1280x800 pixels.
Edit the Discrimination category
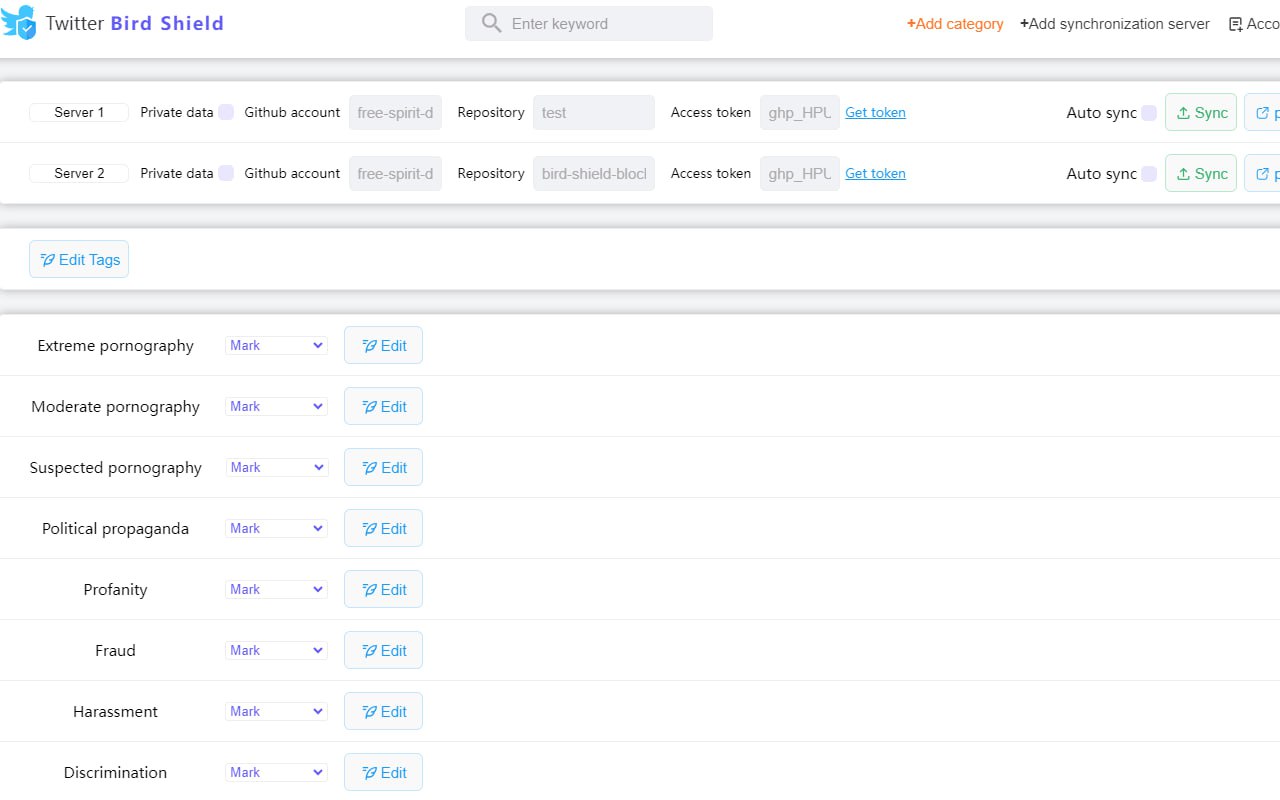pos(383,772)
